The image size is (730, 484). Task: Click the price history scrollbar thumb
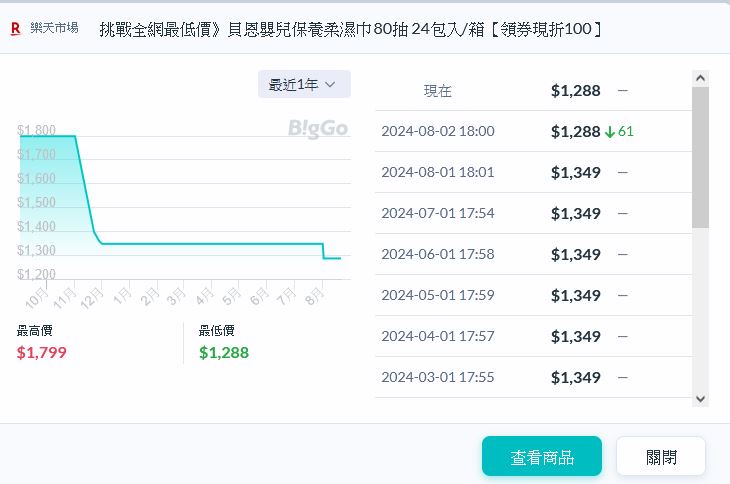pos(700,157)
